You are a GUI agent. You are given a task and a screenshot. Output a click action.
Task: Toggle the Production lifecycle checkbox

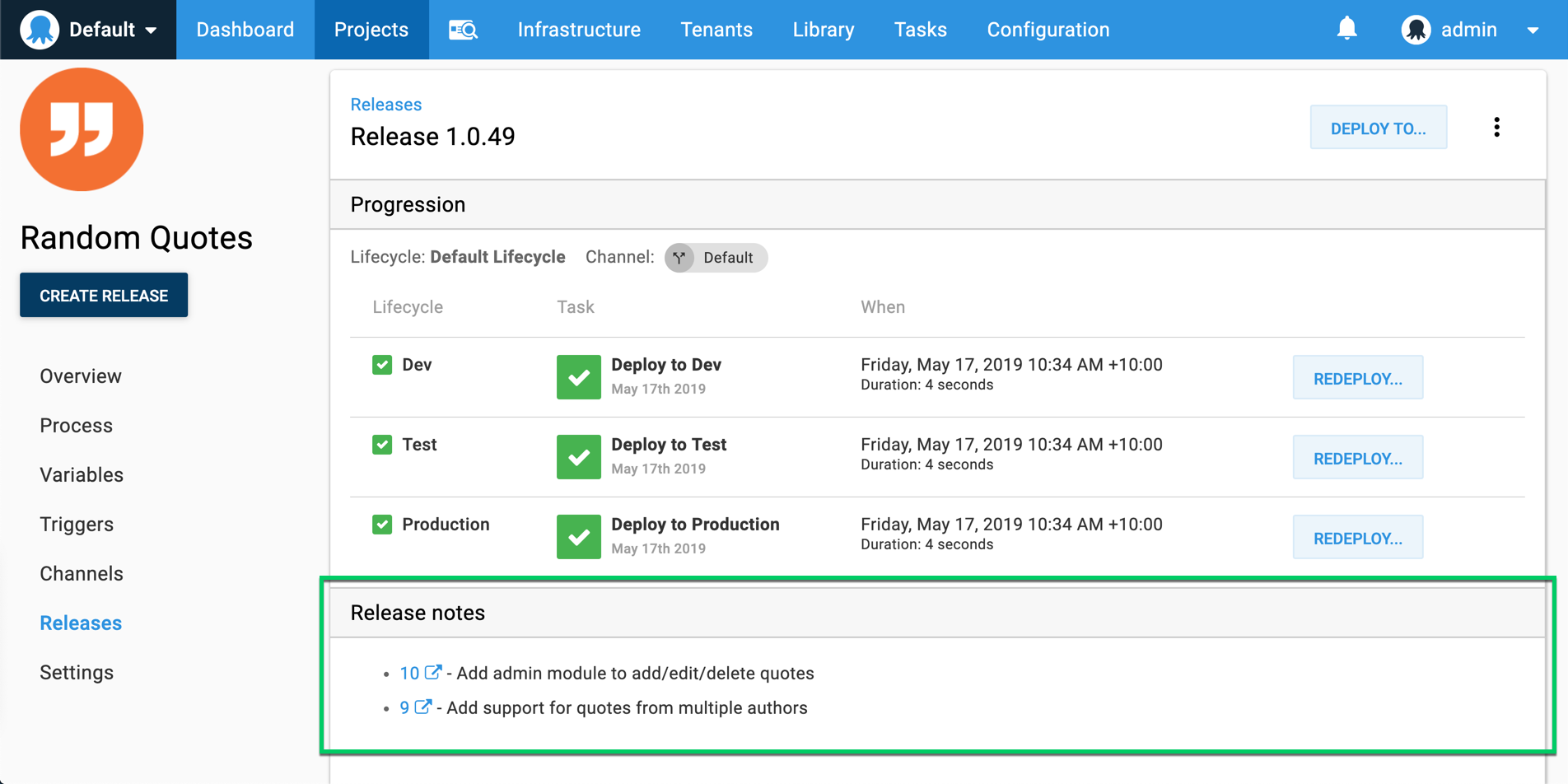click(382, 524)
